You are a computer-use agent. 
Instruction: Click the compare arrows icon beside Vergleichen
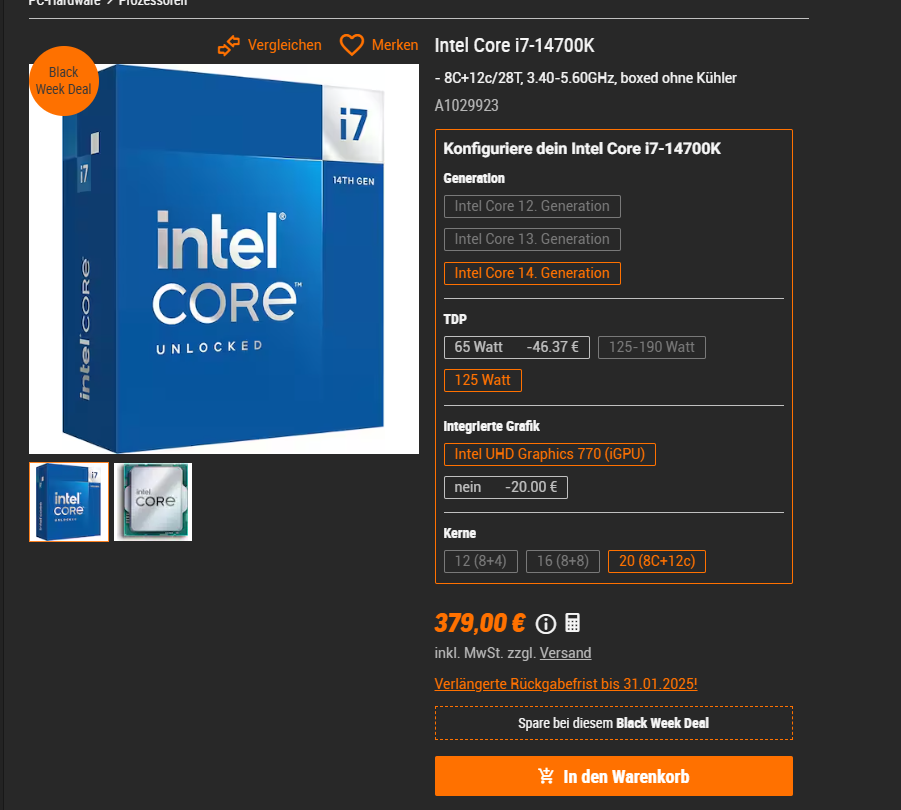click(x=229, y=45)
